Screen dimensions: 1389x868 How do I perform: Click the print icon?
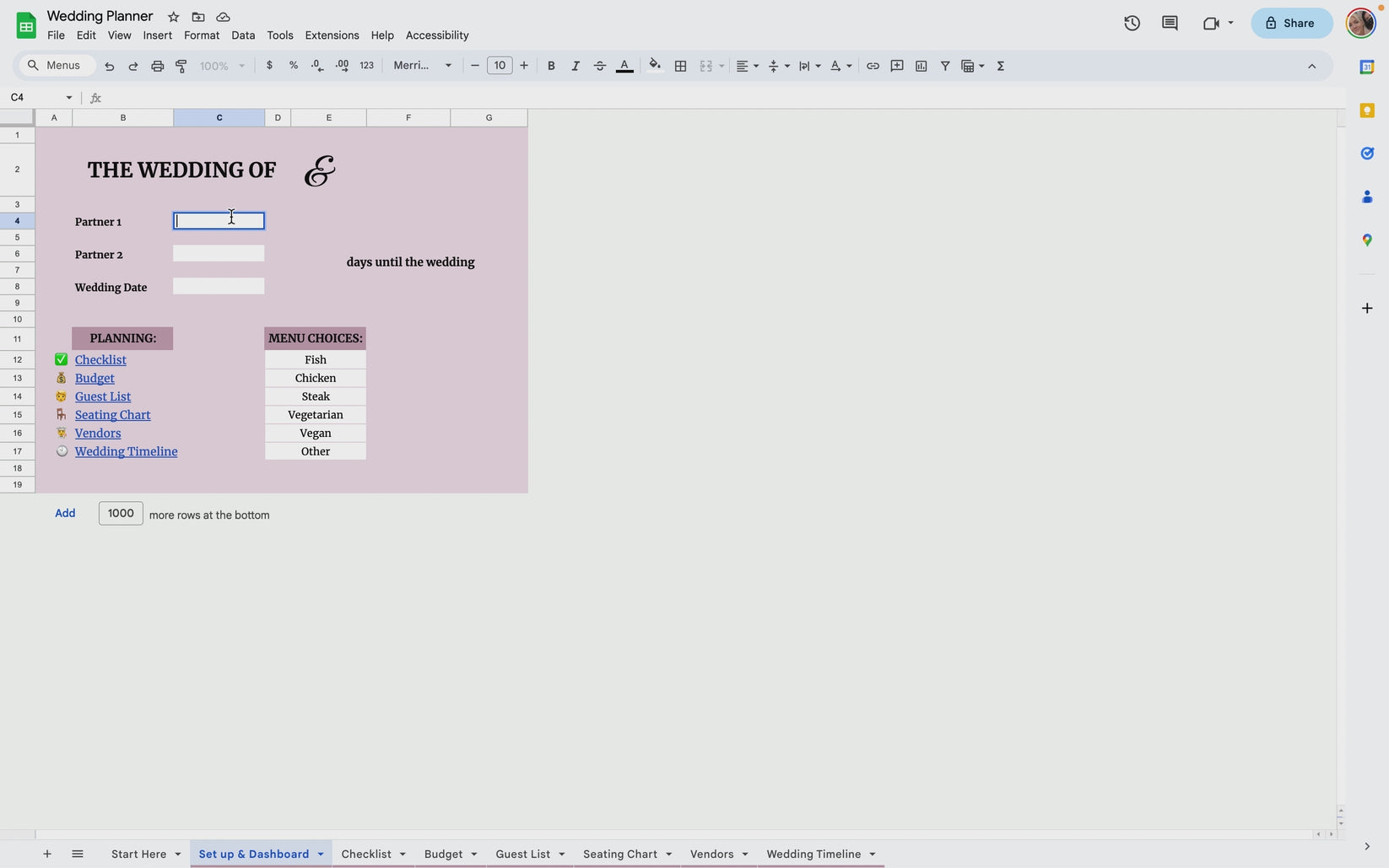coord(157,66)
